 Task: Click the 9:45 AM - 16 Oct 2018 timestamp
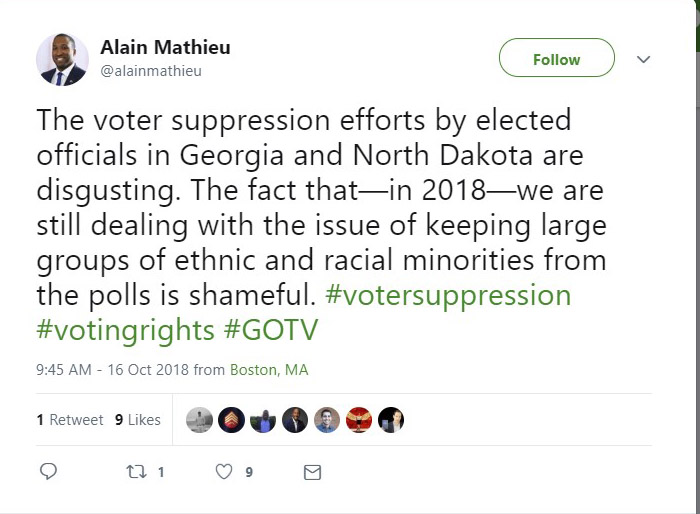click(112, 370)
